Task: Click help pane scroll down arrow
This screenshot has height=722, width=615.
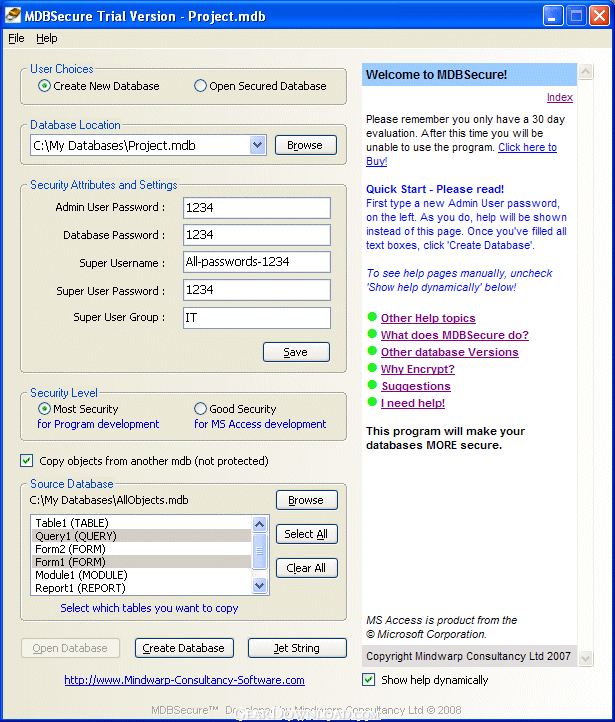Action: [586, 658]
